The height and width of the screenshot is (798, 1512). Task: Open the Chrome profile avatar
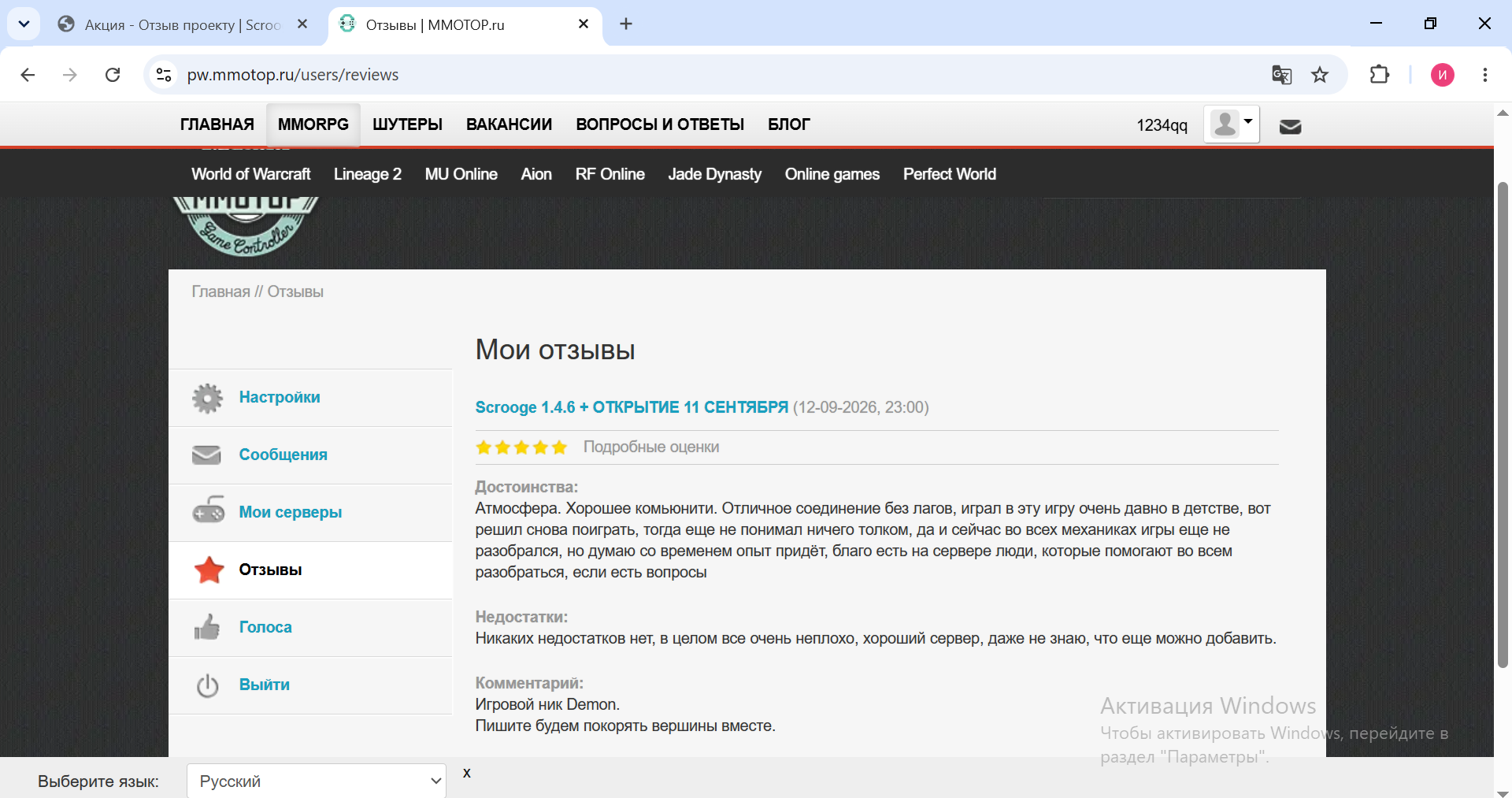[x=1443, y=75]
